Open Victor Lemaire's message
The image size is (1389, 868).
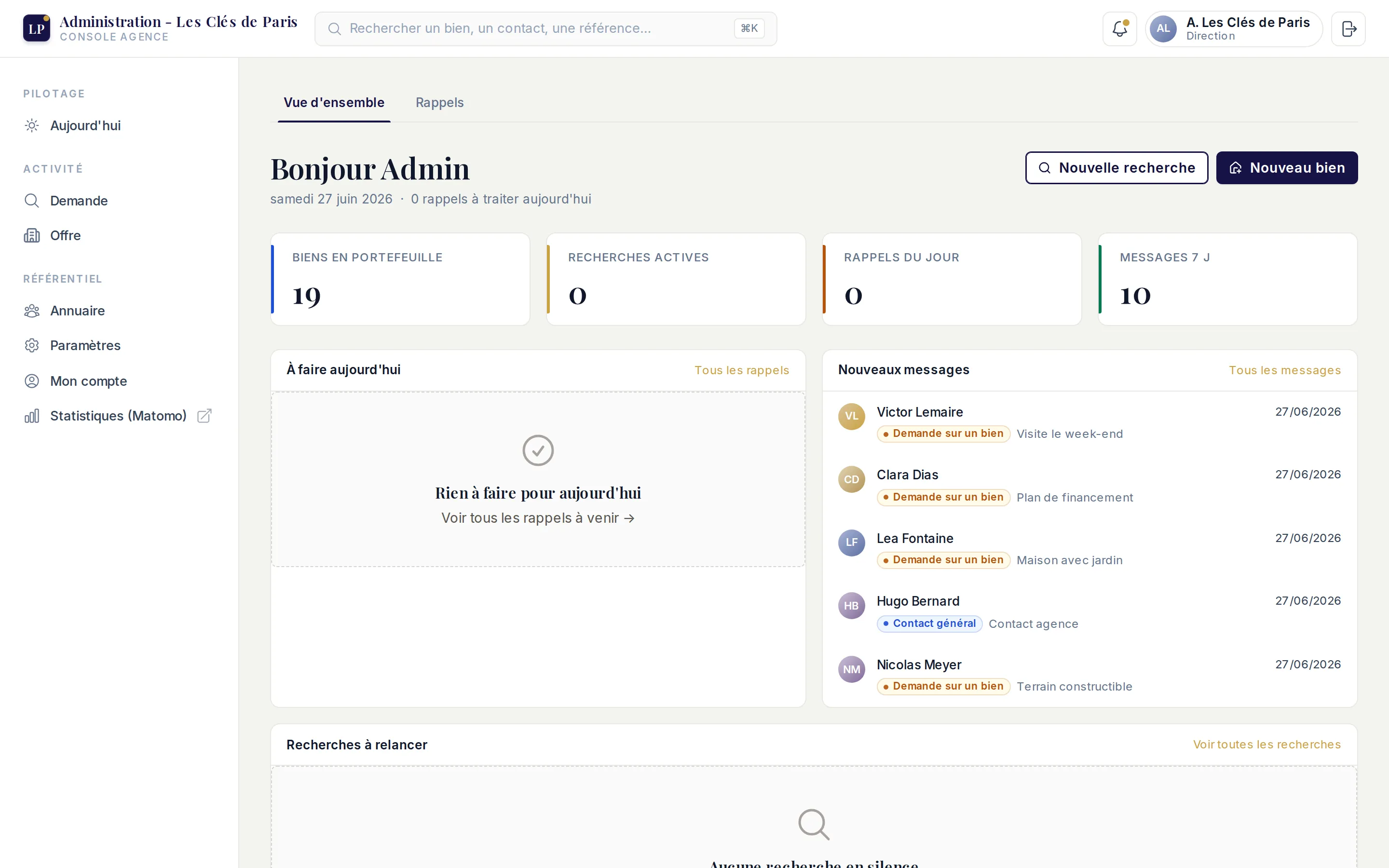(x=1089, y=422)
